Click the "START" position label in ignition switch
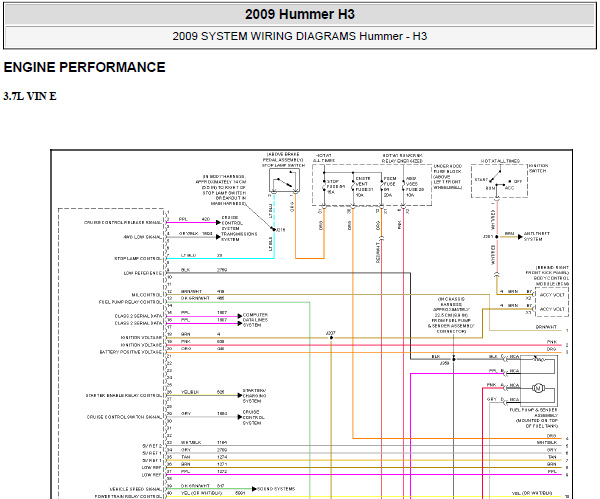This screenshot has width=600, height=499. pos(481,179)
